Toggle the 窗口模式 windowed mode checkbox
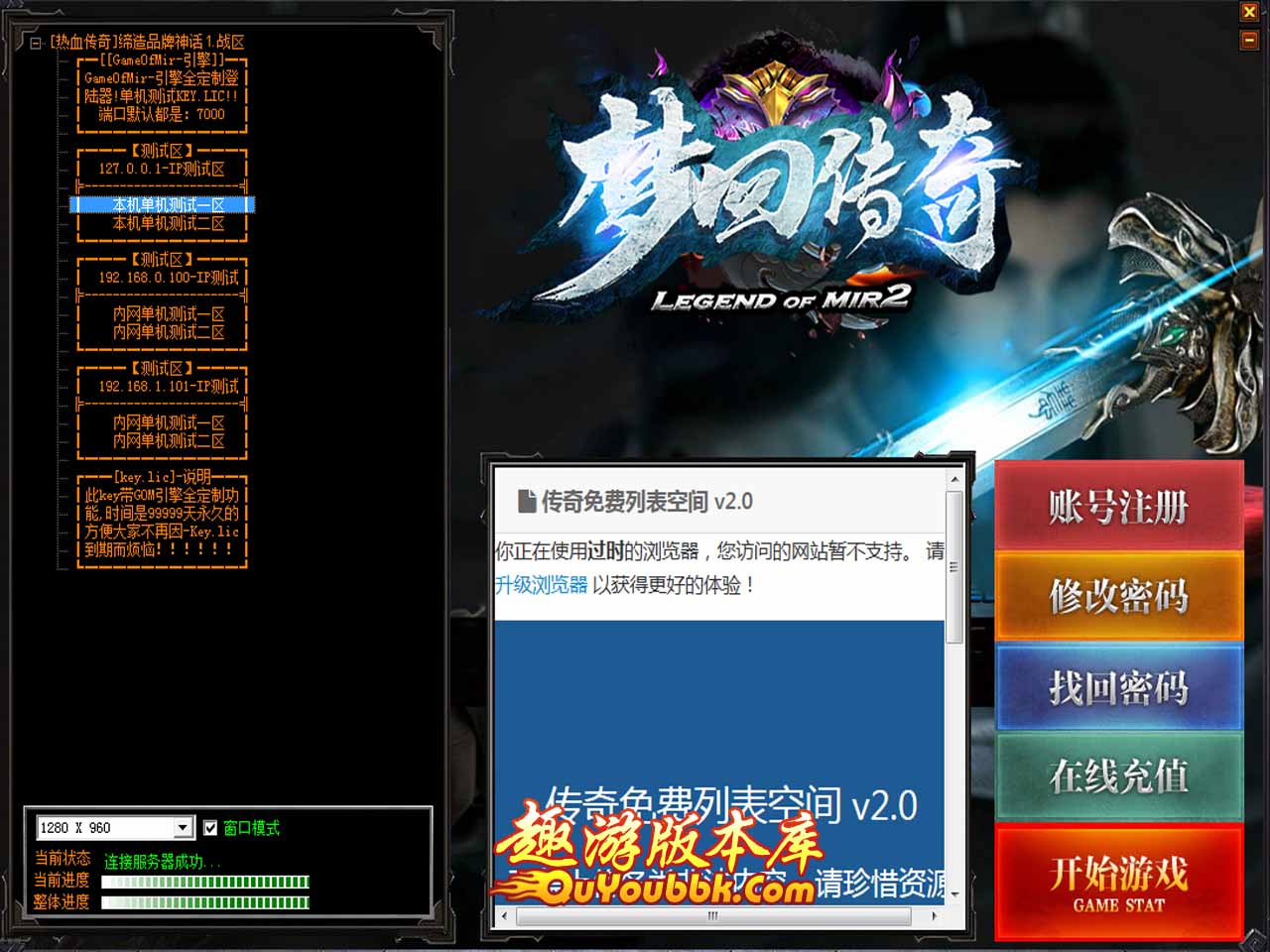Screen dimensions: 1270x952 [210, 827]
